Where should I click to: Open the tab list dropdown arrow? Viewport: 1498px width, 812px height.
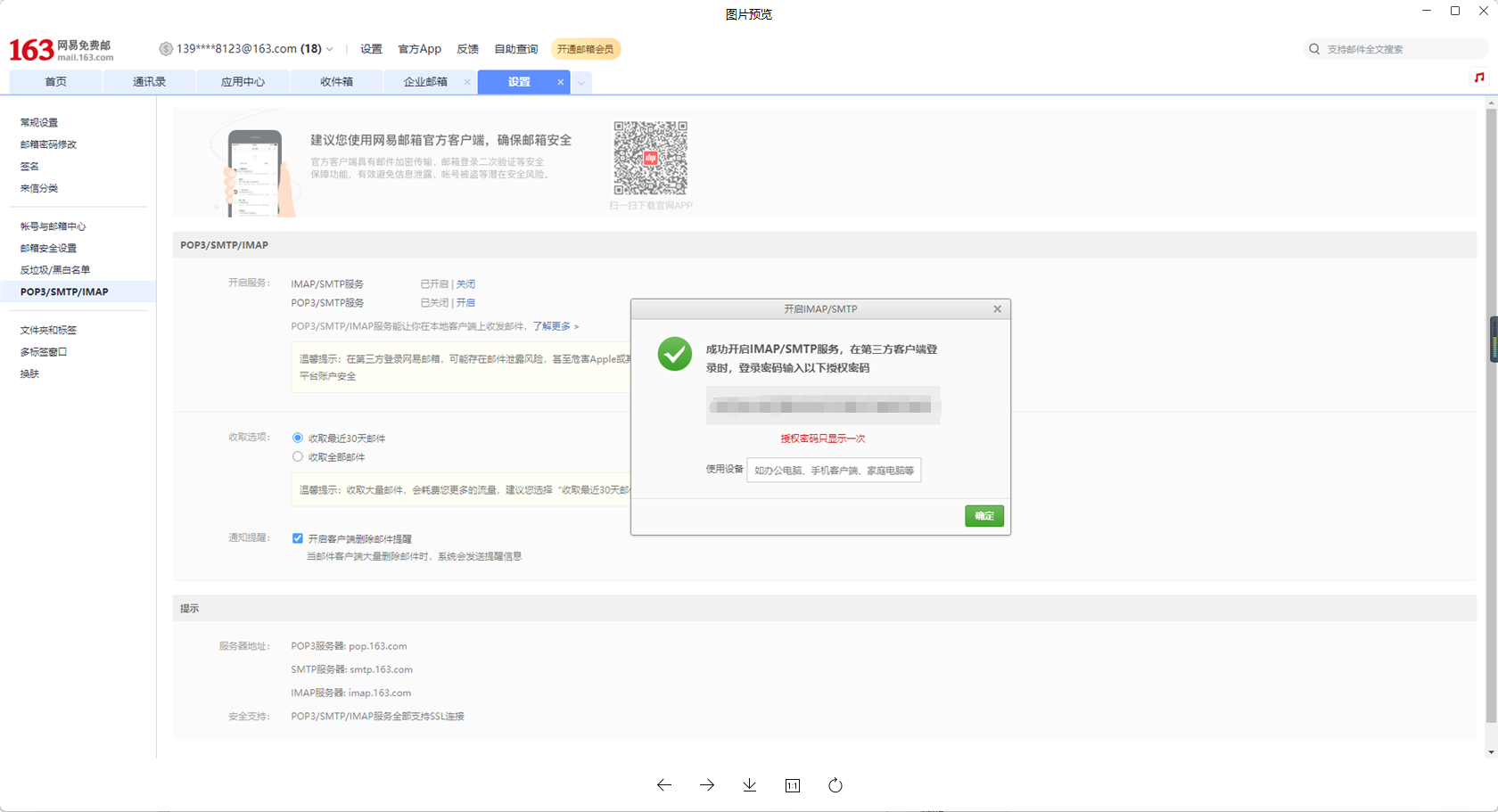point(581,83)
